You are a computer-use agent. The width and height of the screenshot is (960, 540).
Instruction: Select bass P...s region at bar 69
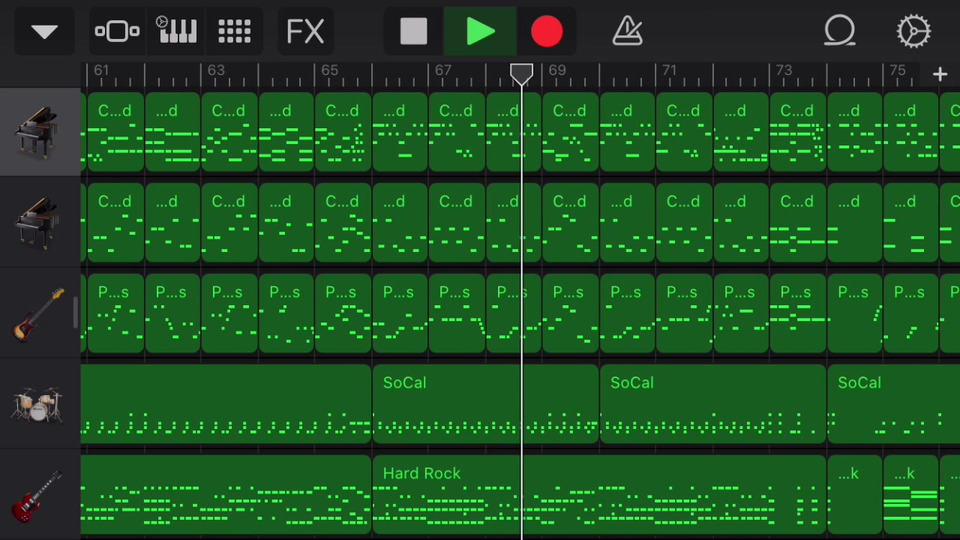(x=571, y=313)
